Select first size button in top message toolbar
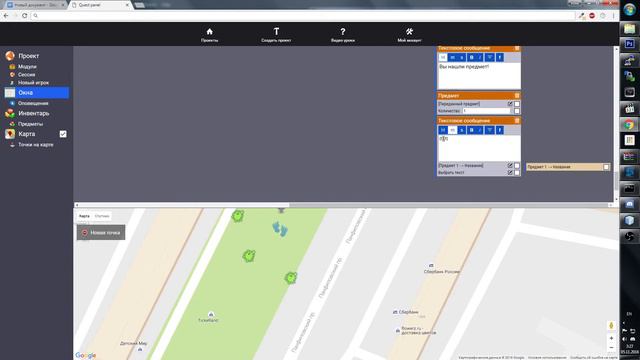This screenshot has height=360, width=640. click(x=443, y=58)
